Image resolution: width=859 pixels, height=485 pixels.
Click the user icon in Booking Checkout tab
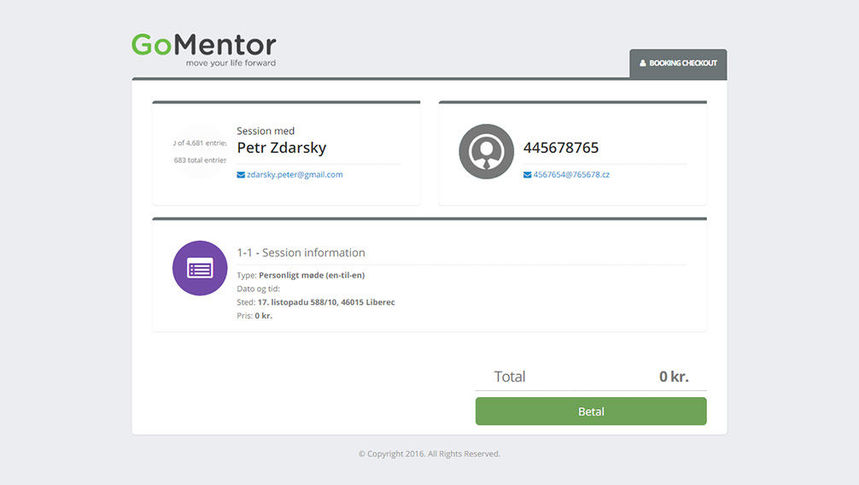643,64
